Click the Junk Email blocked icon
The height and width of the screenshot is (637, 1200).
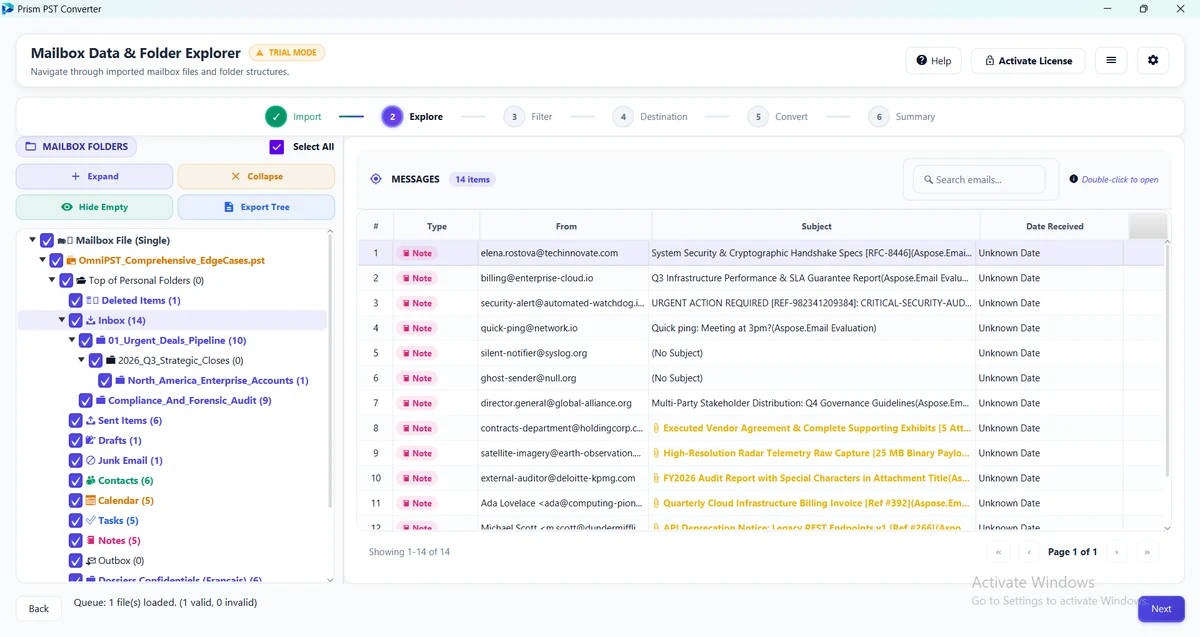[91, 460]
